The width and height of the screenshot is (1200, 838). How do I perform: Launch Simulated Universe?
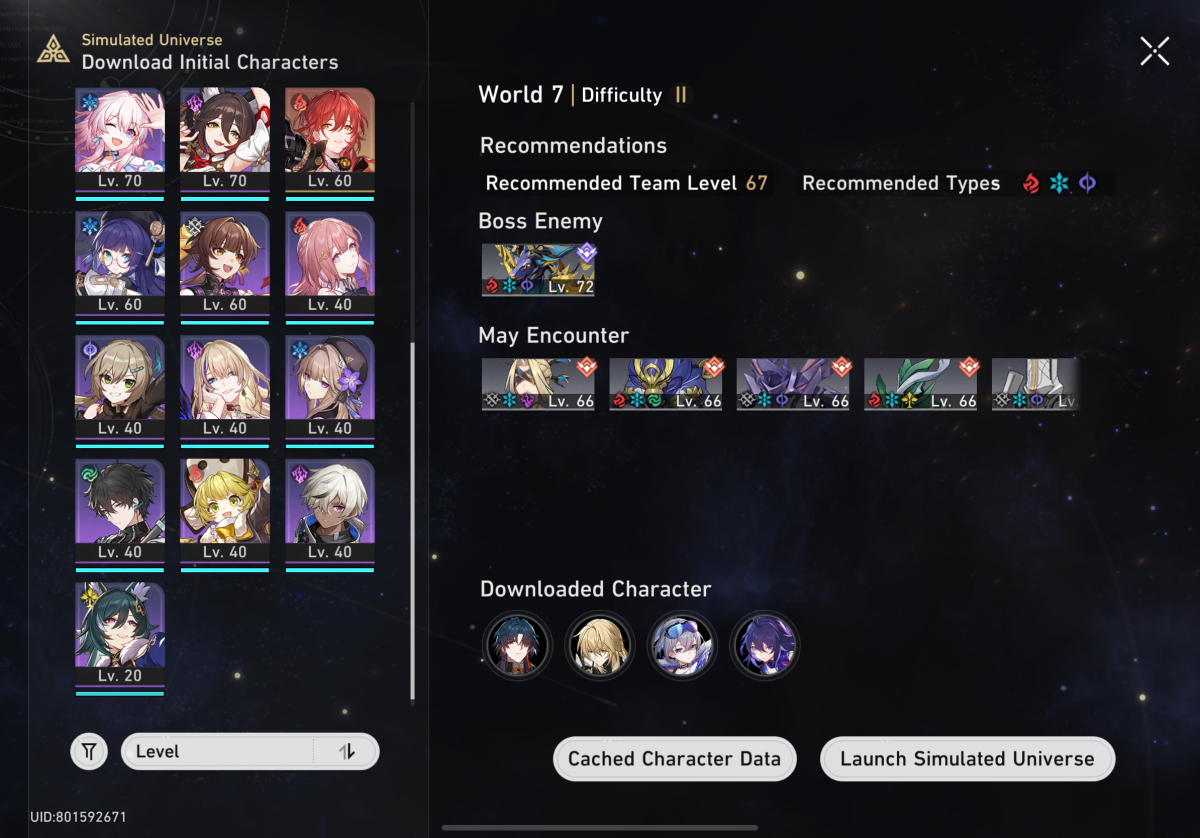(967, 759)
